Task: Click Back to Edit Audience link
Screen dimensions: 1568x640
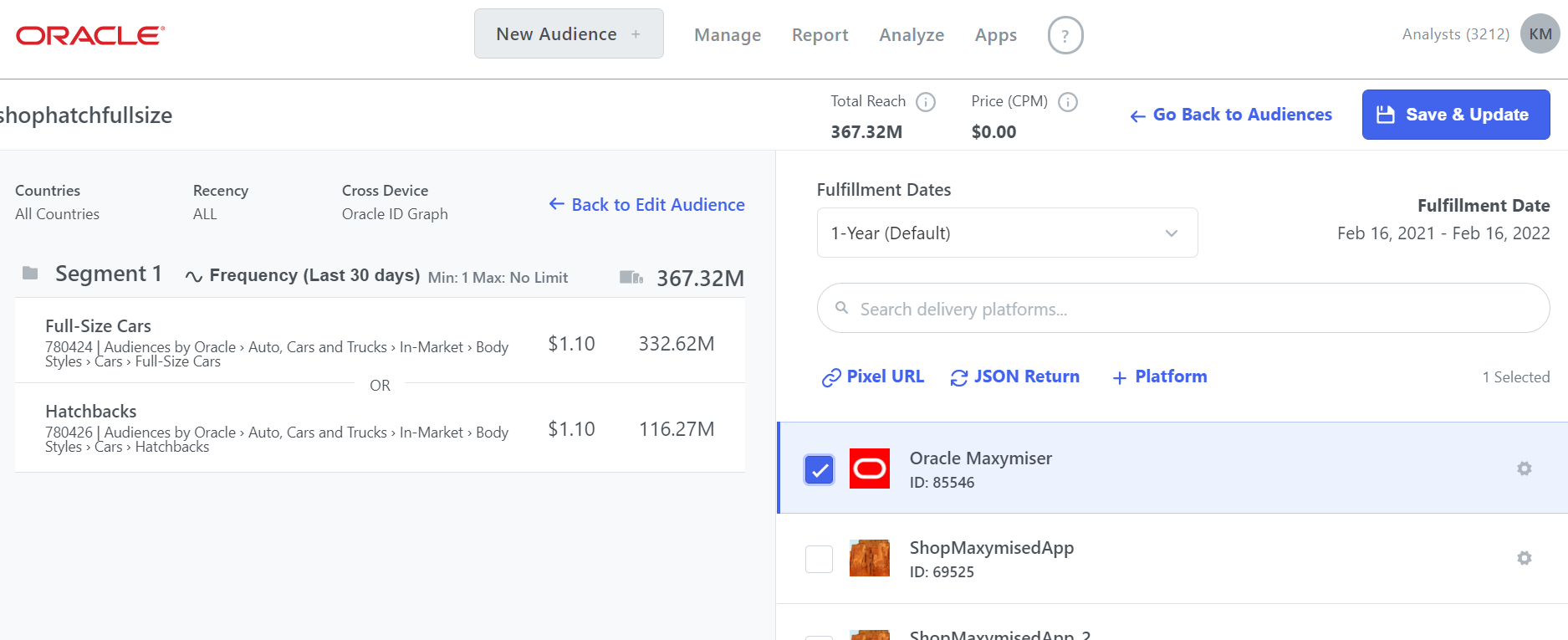Action: [x=647, y=205]
